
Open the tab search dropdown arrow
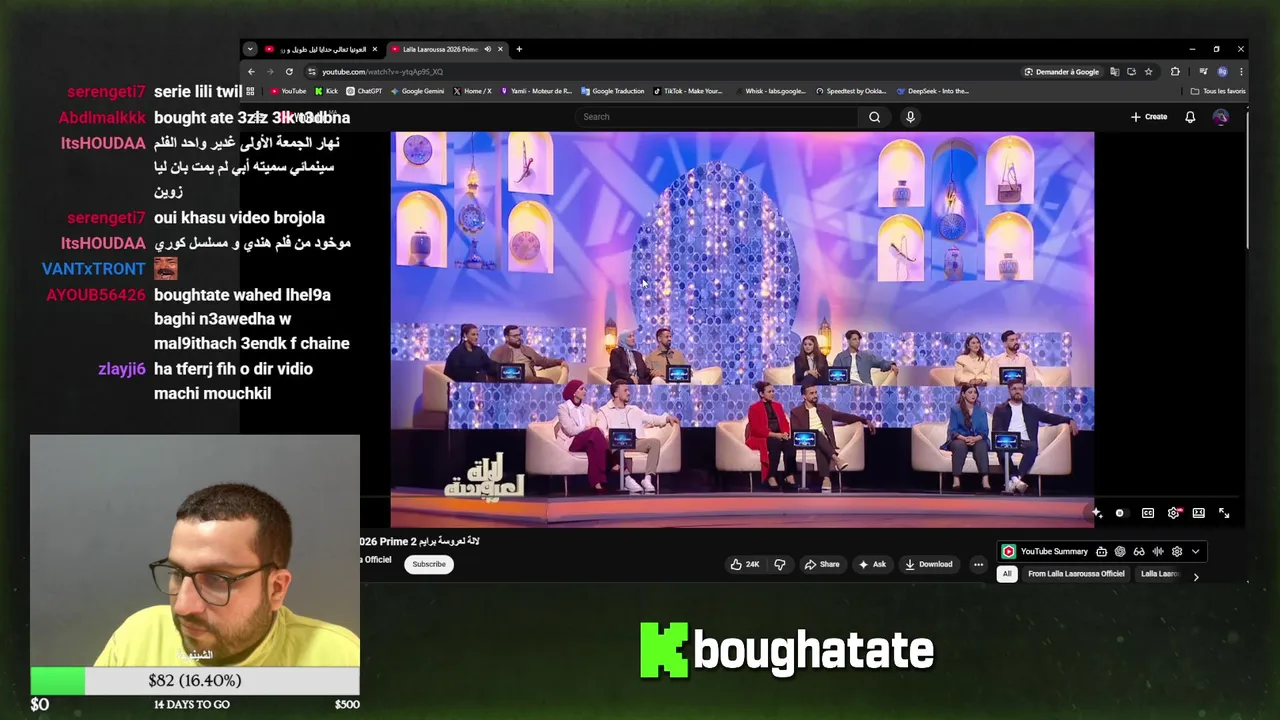coord(251,49)
